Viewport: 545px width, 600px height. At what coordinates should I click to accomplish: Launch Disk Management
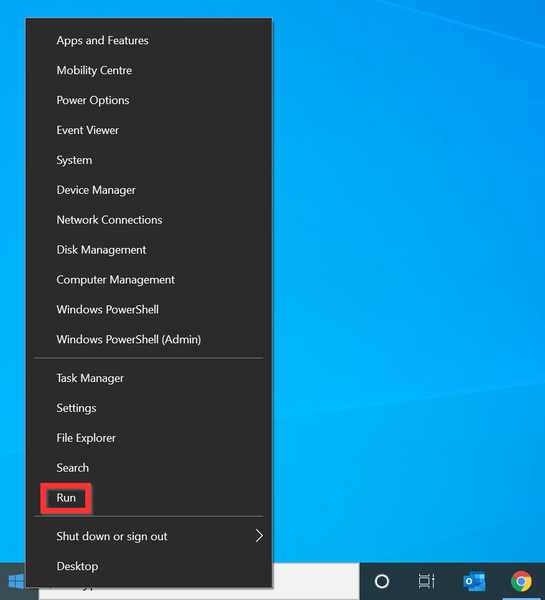(x=149, y=249)
